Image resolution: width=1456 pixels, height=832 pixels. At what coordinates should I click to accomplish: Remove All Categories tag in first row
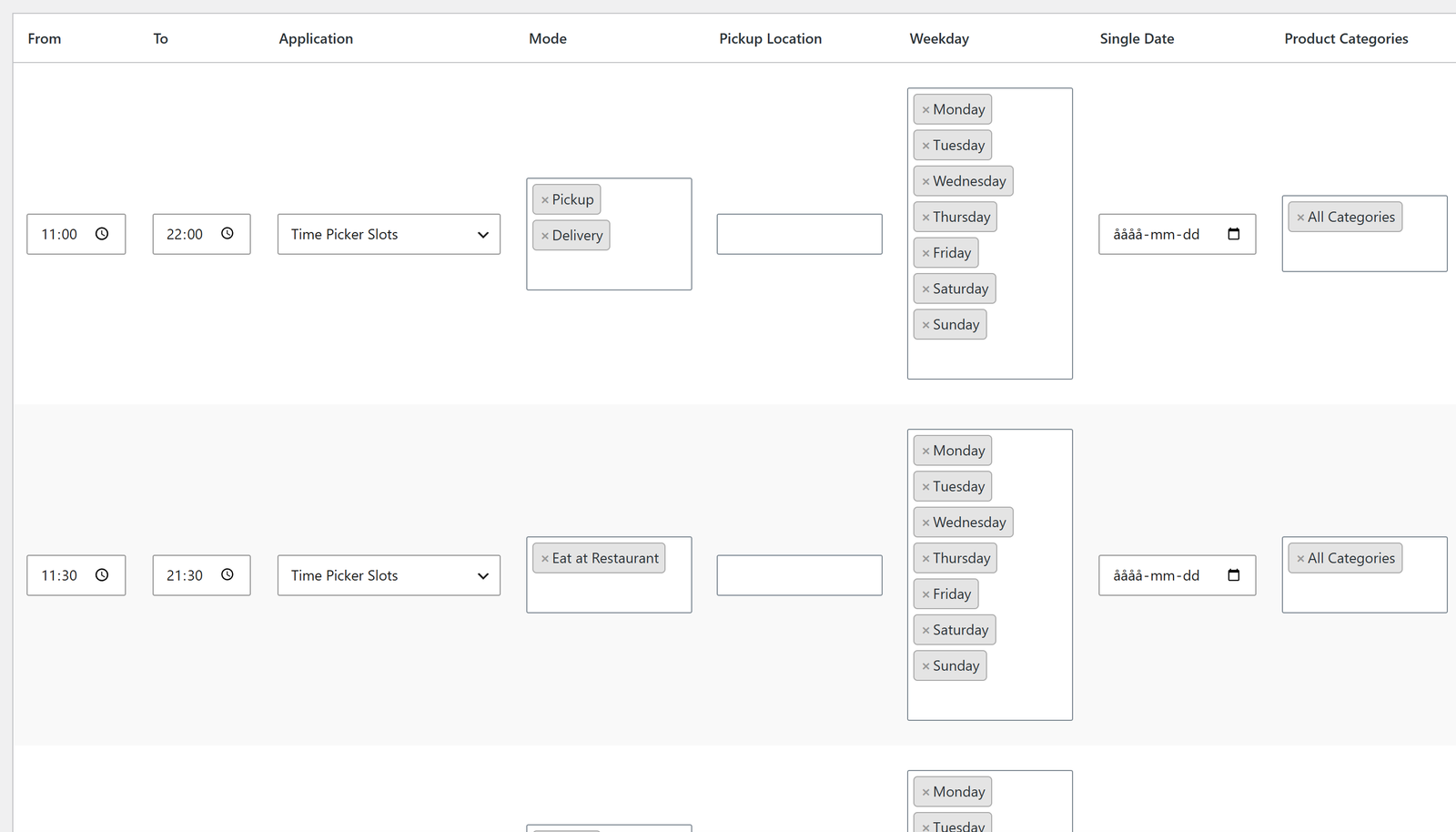(x=1300, y=218)
